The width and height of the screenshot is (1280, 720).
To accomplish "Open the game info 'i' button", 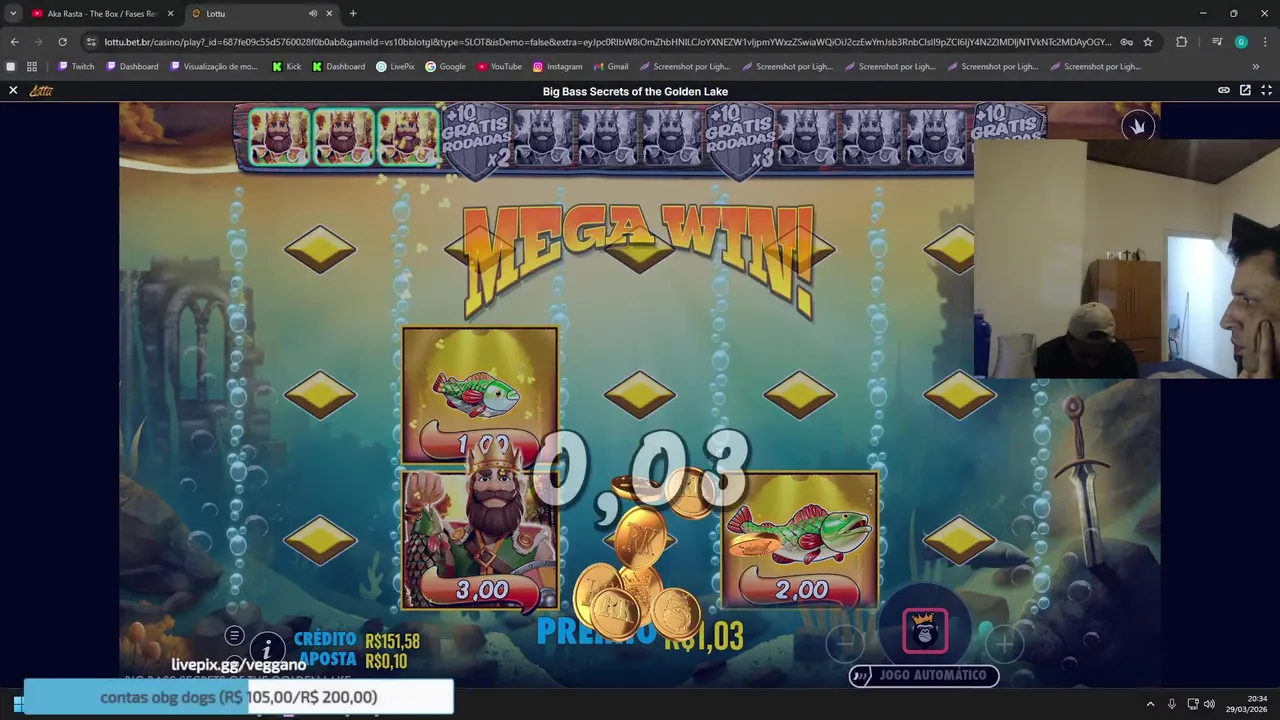I will coord(266,651).
